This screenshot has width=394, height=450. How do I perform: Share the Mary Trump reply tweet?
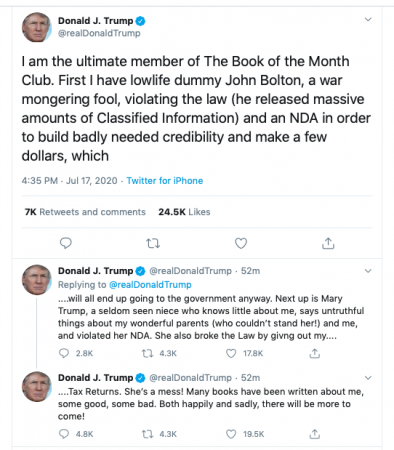click(314, 353)
